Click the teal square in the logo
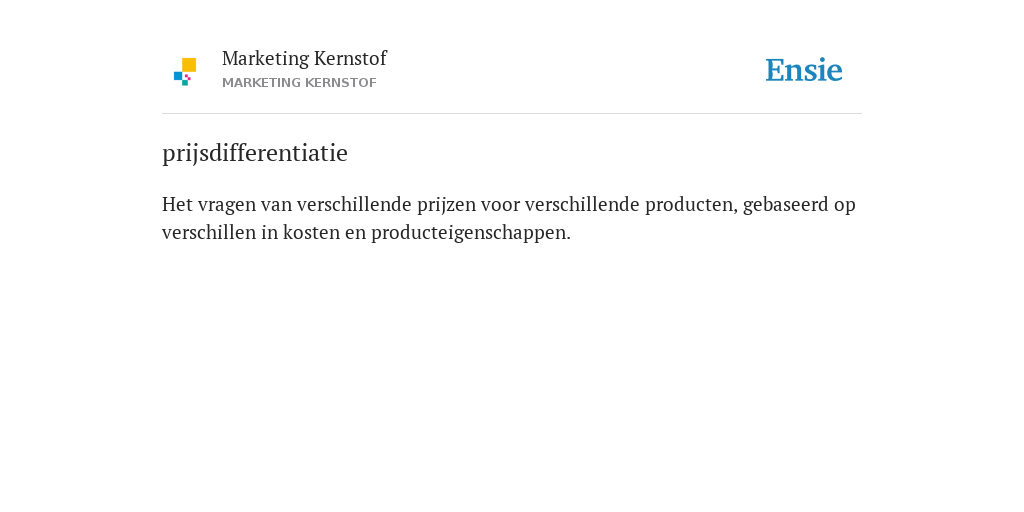Viewport: 1024px width, 512px height. coord(185,83)
